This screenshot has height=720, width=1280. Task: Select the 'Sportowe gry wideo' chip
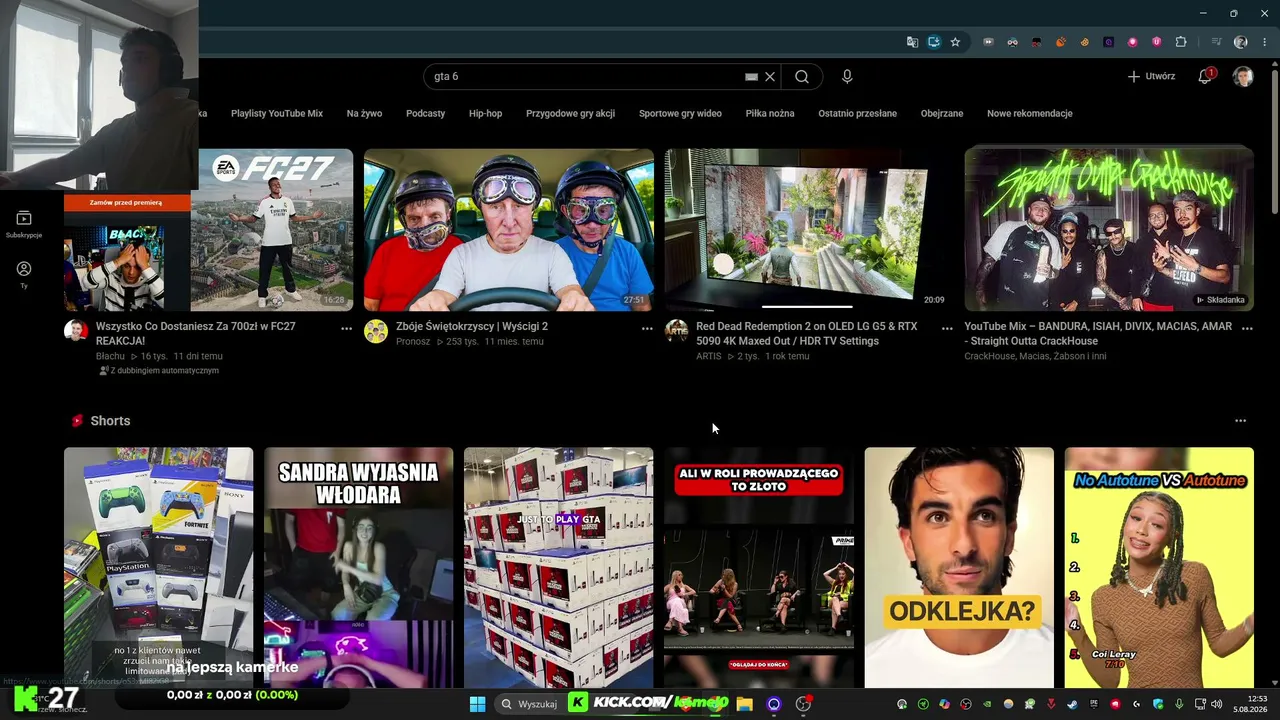[x=680, y=113]
